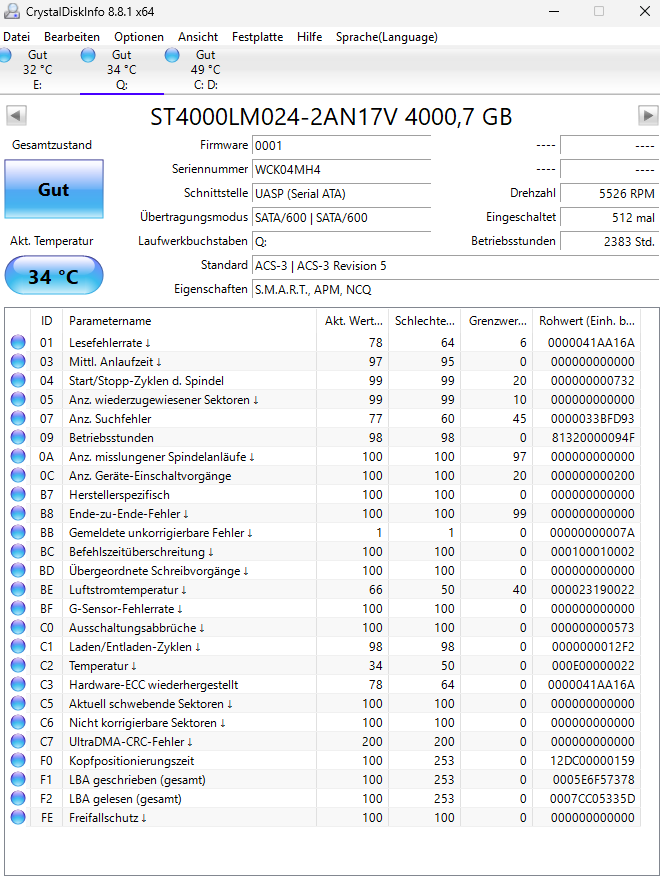Click raw value 0000041AA16A in Lesefehlerrate row
660x880 pixels.
591,342
